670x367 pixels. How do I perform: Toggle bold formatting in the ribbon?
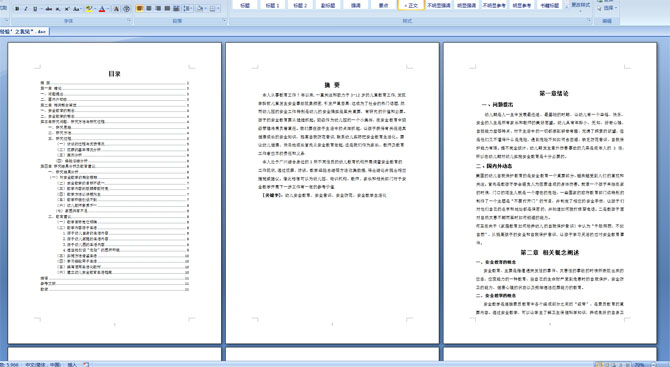click(17, 9)
